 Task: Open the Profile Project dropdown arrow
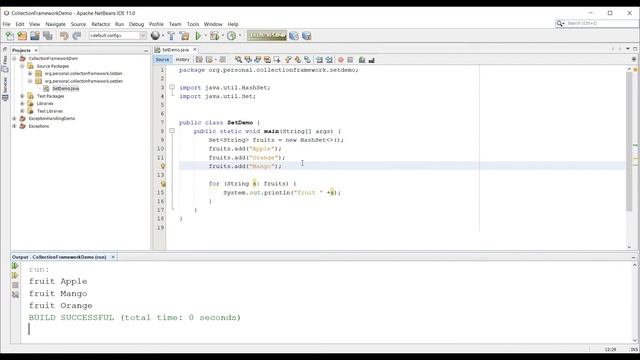240,36
